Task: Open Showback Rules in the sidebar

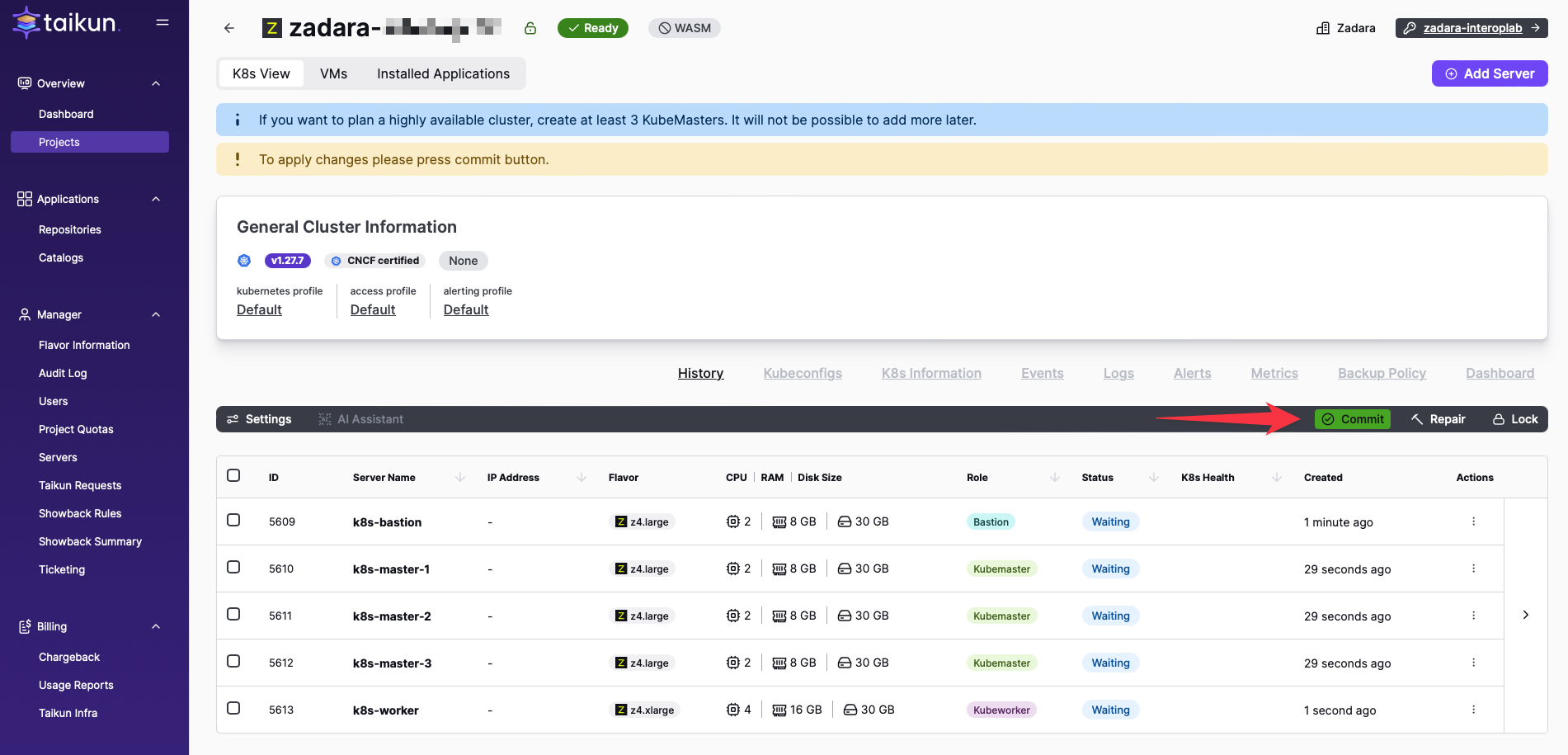Action: [80, 513]
